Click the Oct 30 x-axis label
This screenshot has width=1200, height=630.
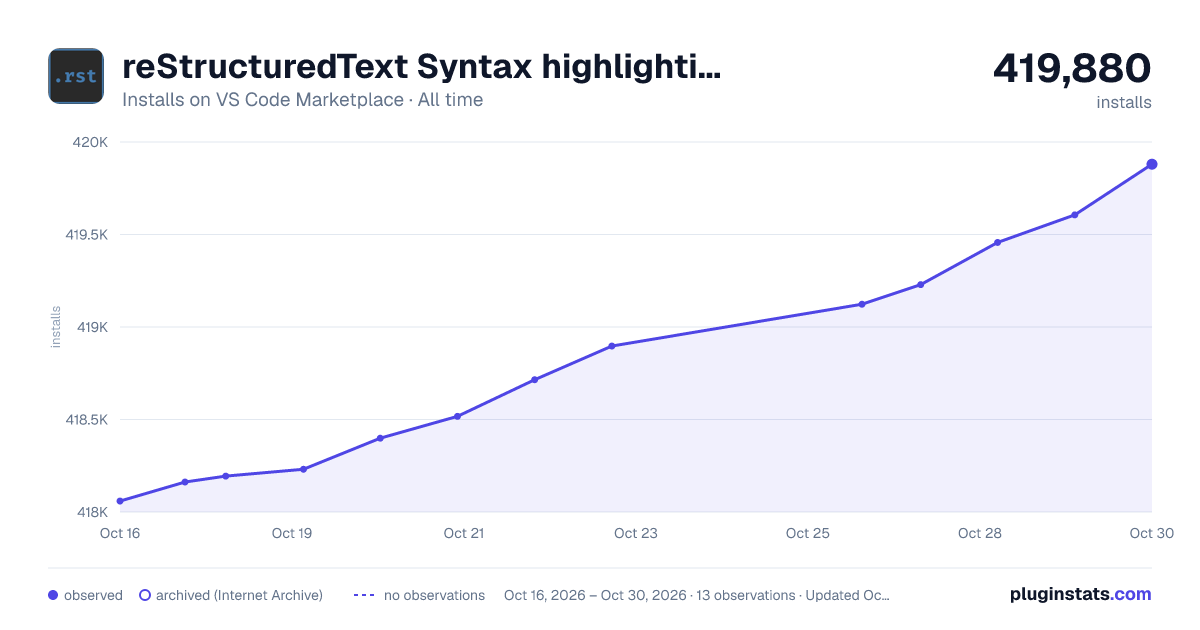(1151, 533)
